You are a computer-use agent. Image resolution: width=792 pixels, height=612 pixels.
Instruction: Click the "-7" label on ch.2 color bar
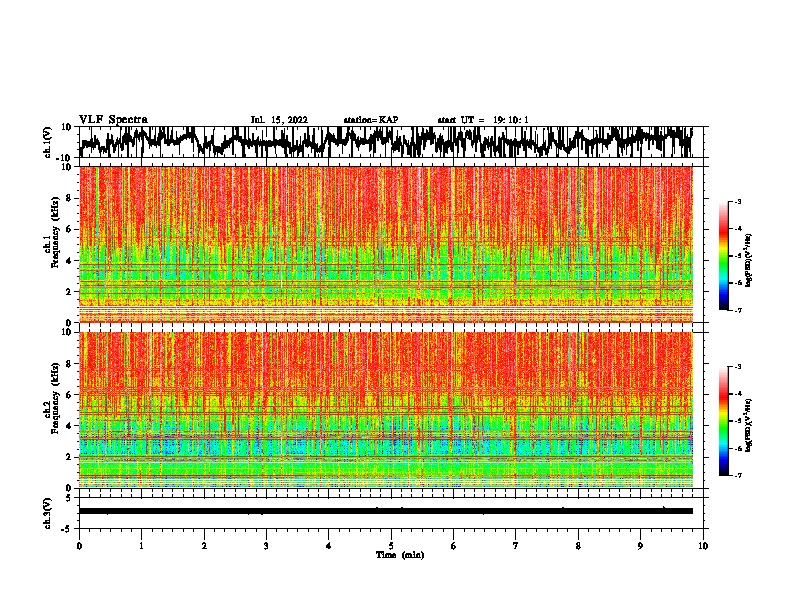point(738,475)
